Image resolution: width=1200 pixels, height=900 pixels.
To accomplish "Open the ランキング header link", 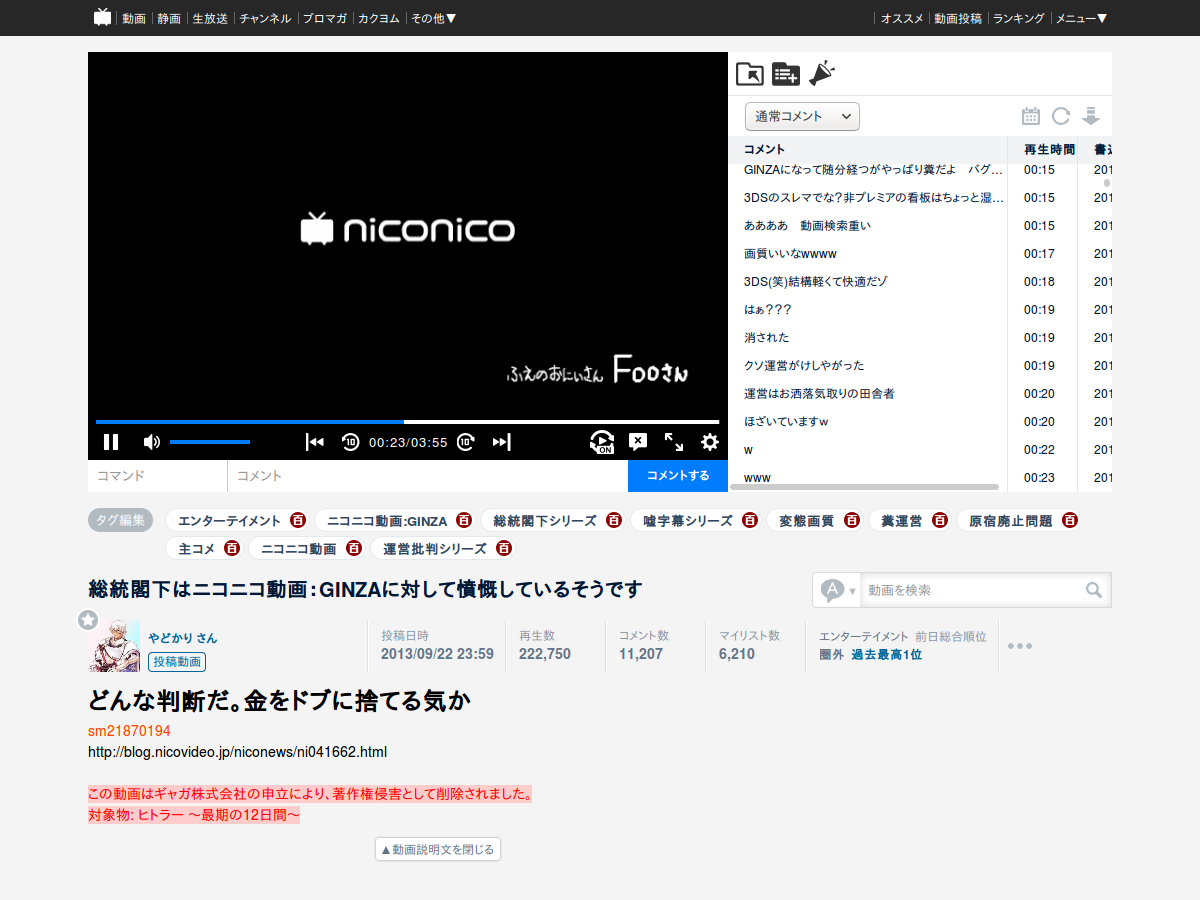I will [1019, 18].
